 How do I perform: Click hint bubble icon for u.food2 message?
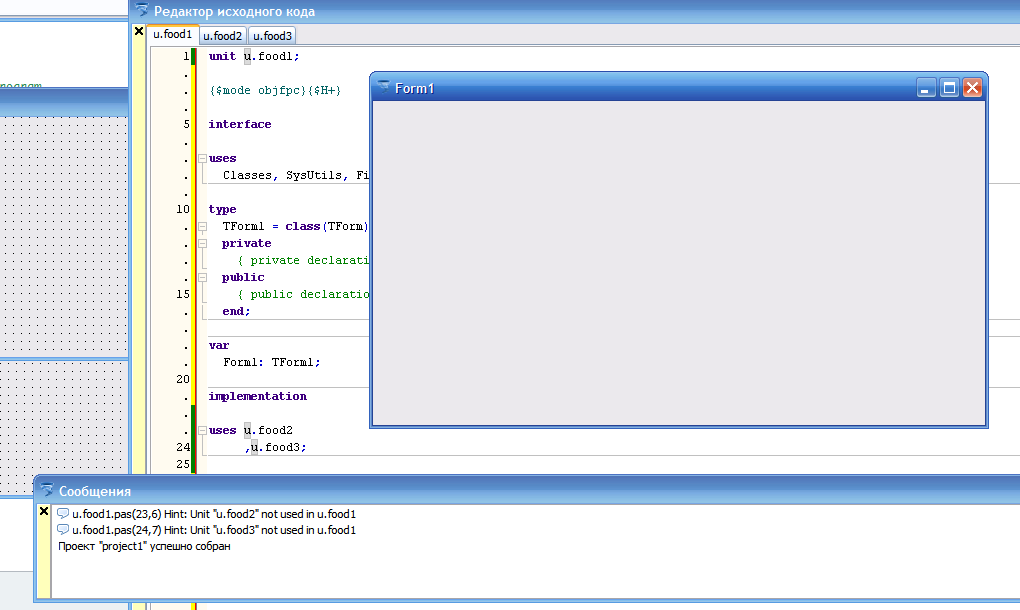(x=63, y=514)
